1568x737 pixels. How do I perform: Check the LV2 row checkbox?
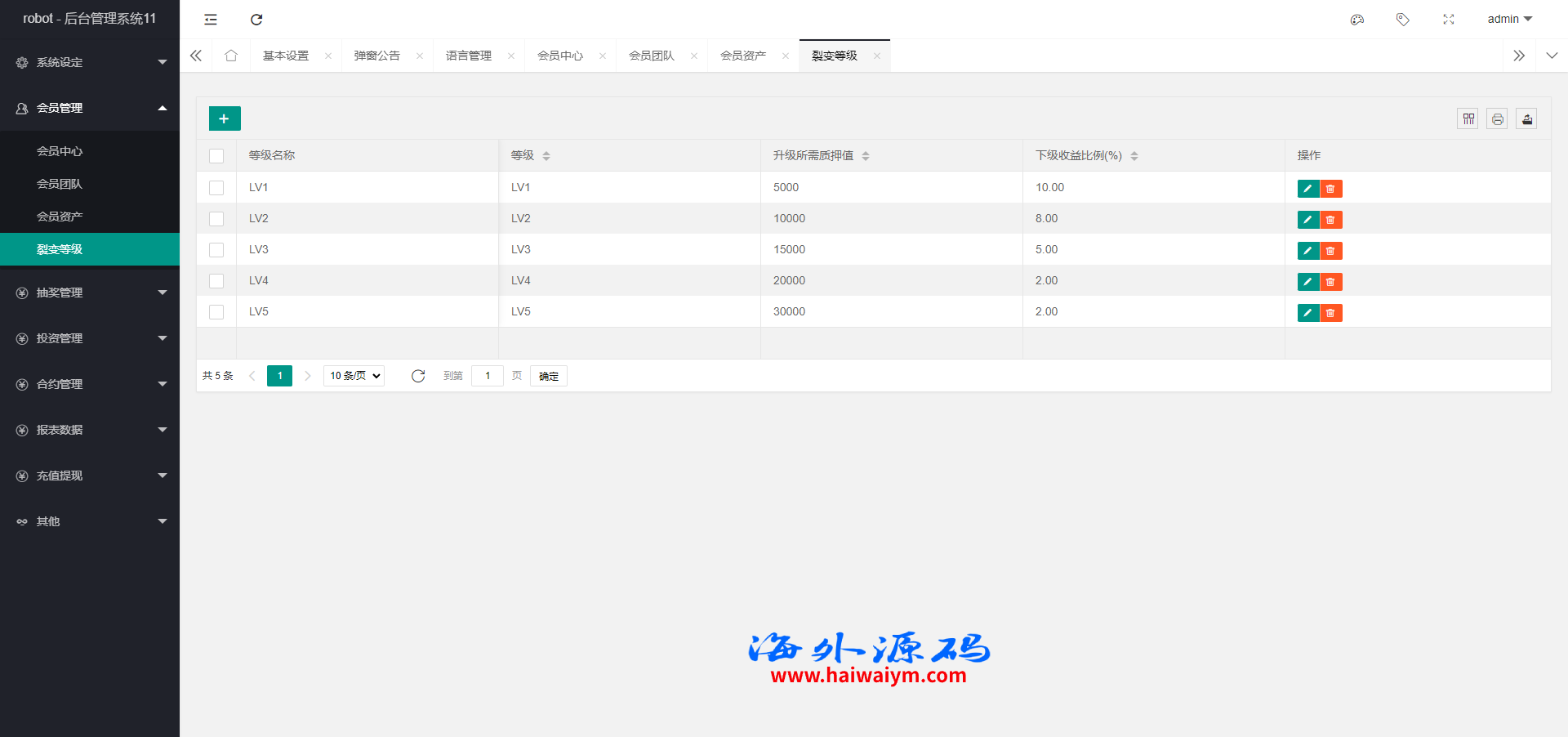point(216,219)
